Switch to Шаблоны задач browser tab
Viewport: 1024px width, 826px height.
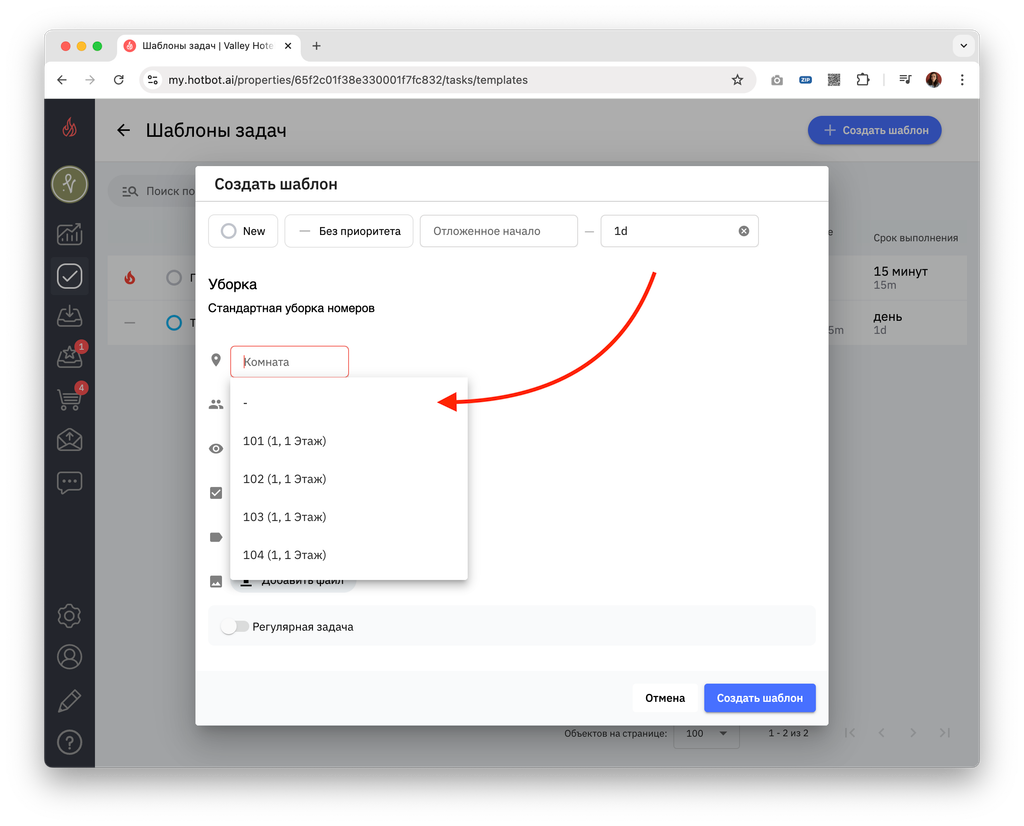(208, 46)
